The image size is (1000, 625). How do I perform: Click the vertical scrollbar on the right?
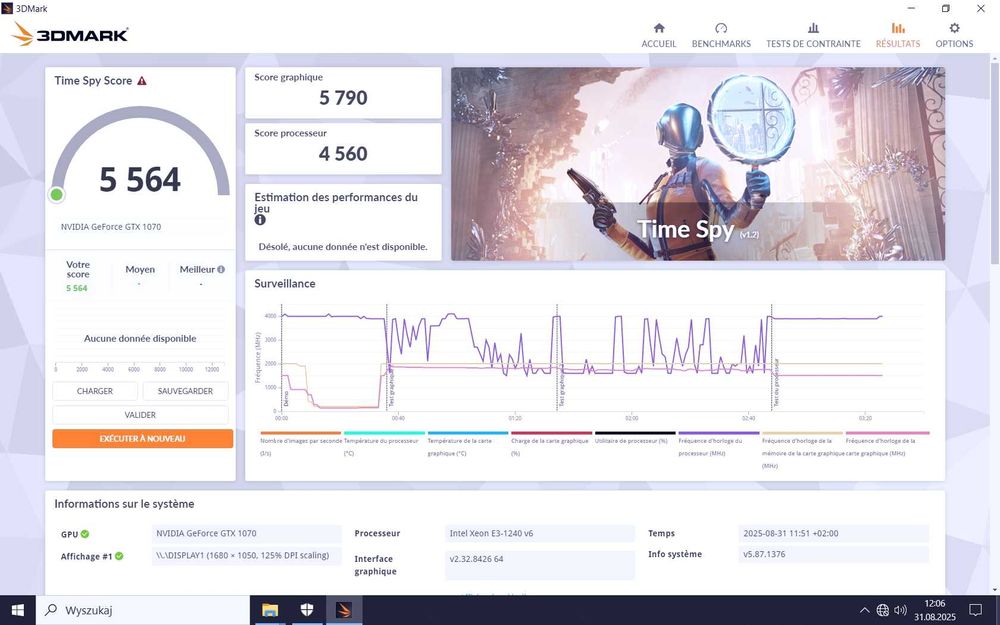coord(995,162)
